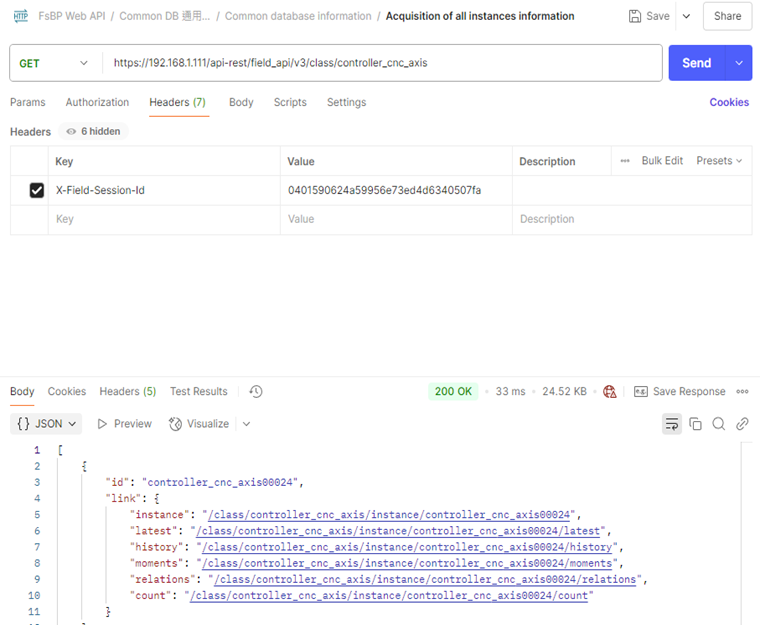Open headers table options ellipsis
760x625 pixels.
pos(625,160)
